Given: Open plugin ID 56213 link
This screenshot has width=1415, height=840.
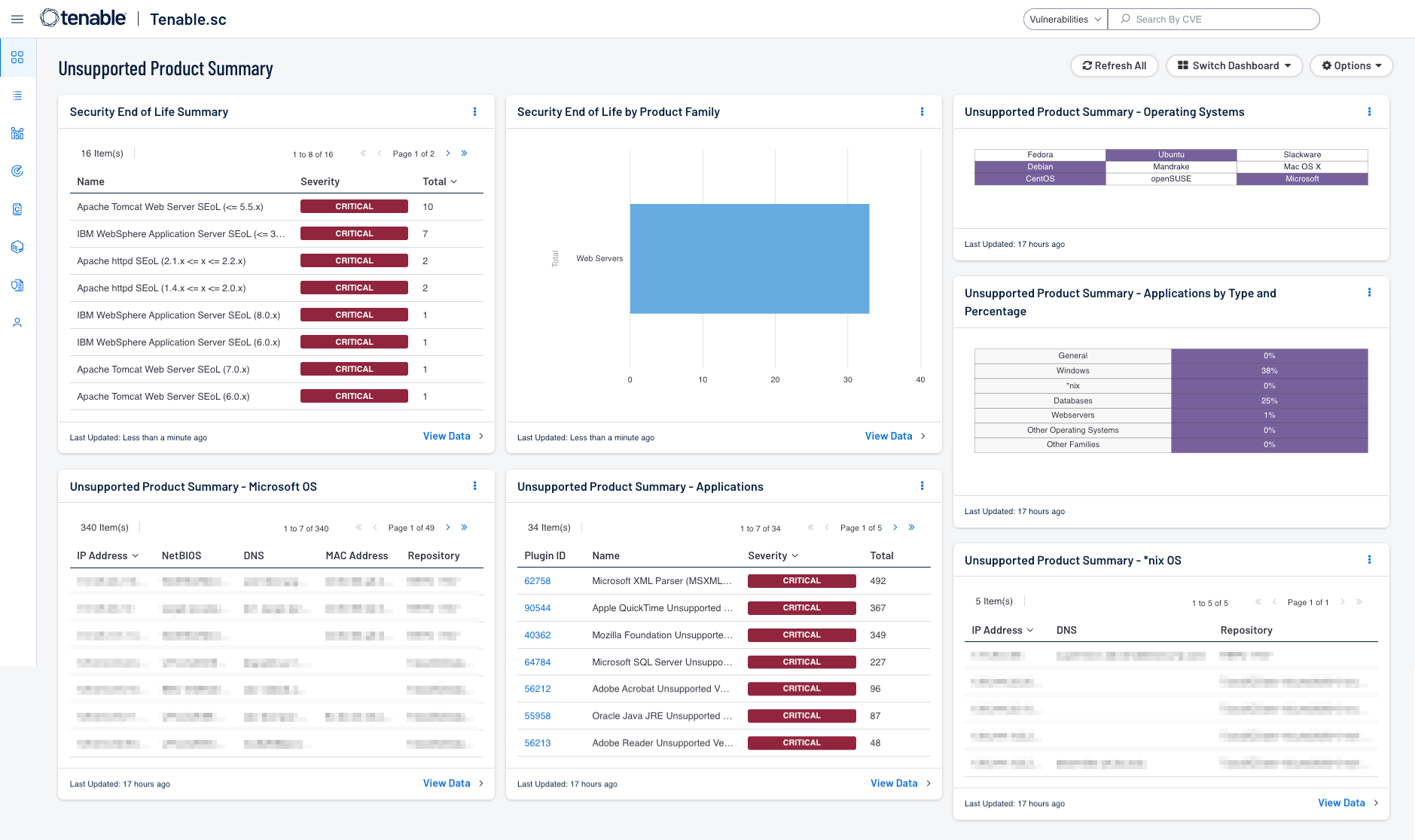Looking at the screenshot, I should (x=538, y=743).
